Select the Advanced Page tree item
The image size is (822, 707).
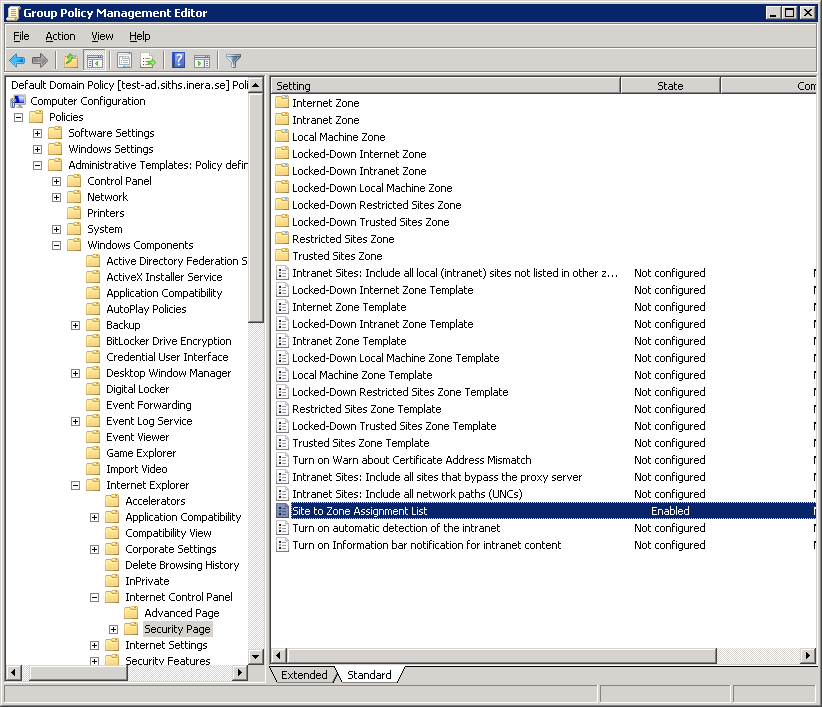[181, 613]
